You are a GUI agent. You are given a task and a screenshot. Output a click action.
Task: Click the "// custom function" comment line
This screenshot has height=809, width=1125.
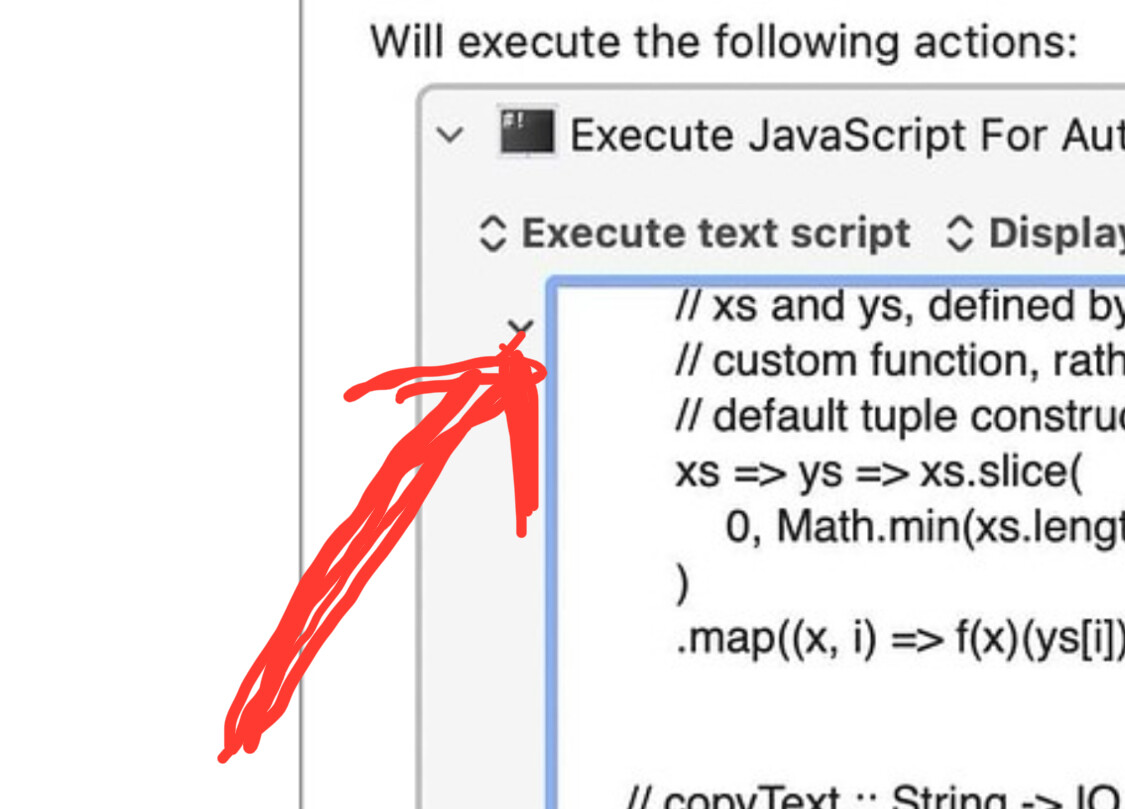pos(900,361)
